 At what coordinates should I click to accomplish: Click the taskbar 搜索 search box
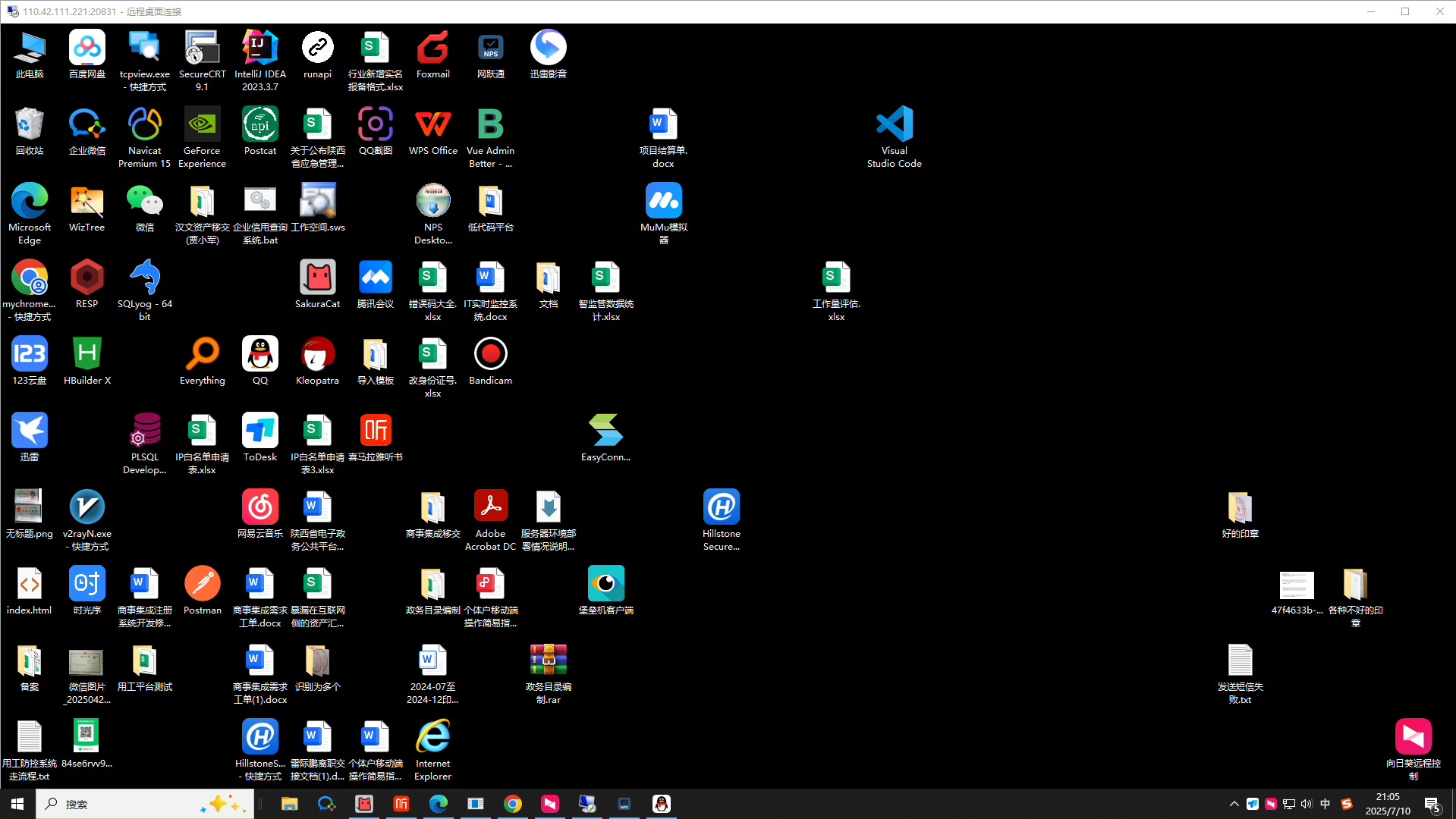click(145, 804)
